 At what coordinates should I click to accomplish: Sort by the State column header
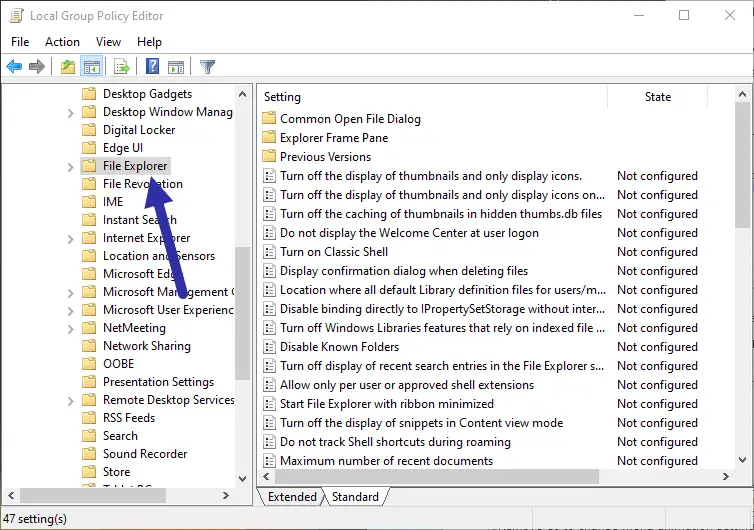(657, 97)
